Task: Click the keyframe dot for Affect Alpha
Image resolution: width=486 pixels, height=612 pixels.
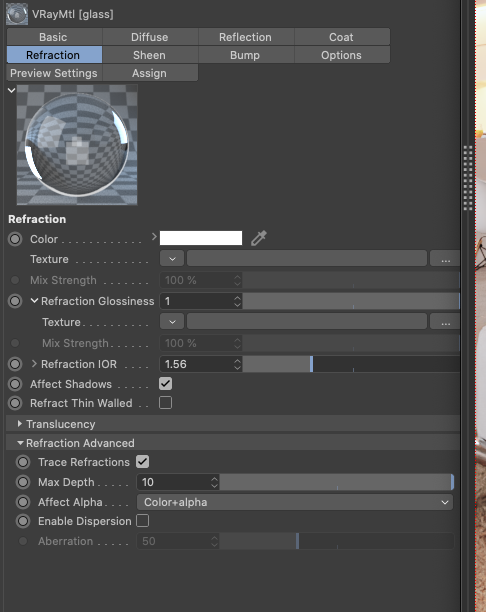Action: (x=23, y=502)
